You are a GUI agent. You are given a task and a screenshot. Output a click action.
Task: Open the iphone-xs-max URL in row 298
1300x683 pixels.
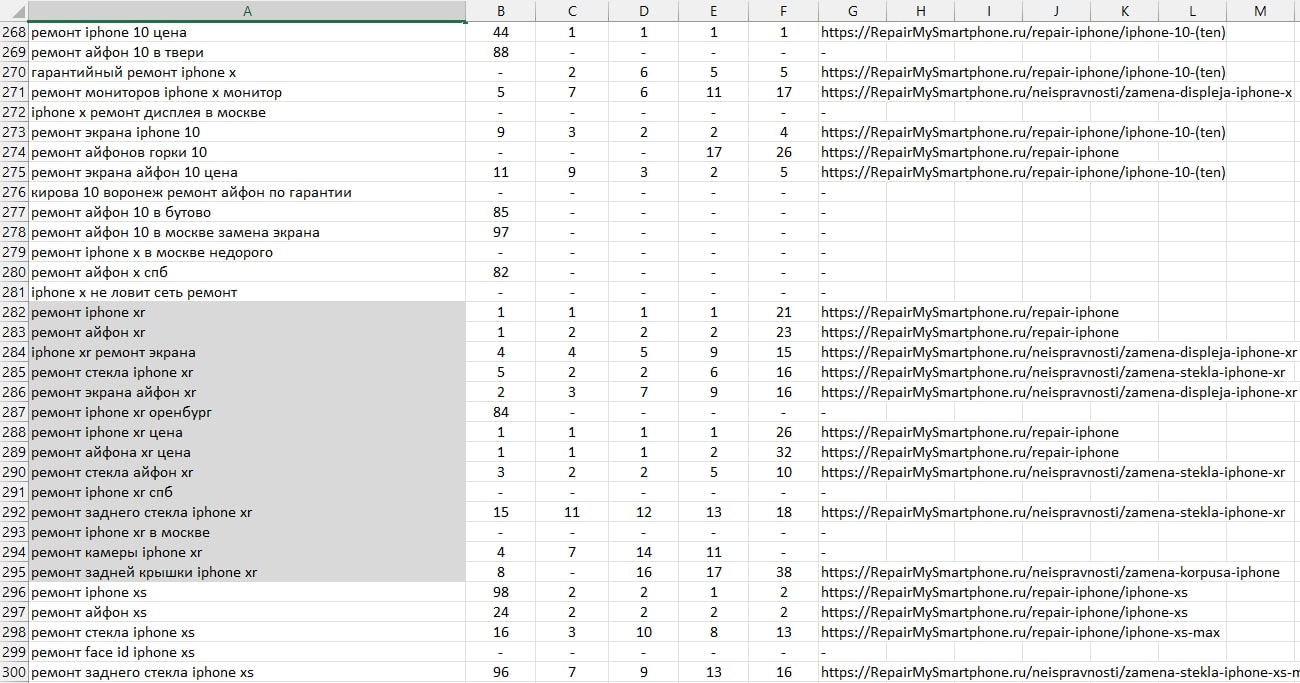pyautogui.click(x=1020, y=632)
